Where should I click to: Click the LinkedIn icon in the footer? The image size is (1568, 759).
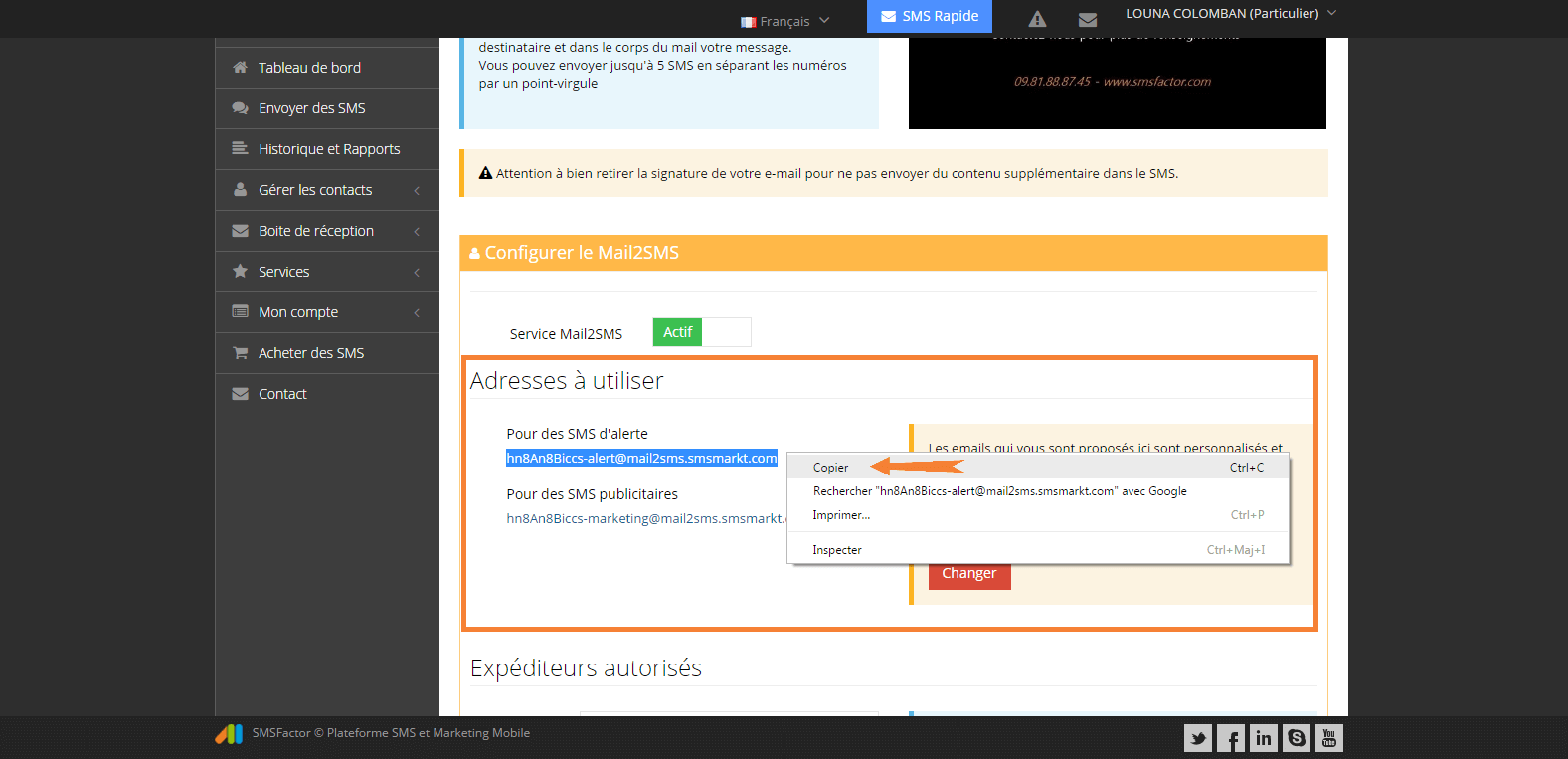pyautogui.click(x=1264, y=738)
